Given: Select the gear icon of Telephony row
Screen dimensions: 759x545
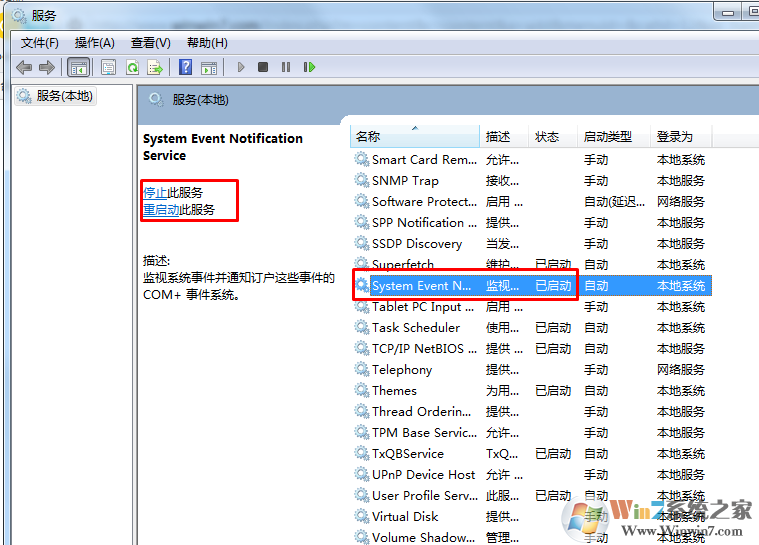Looking at the screenshot, I should tap(362, 369).
